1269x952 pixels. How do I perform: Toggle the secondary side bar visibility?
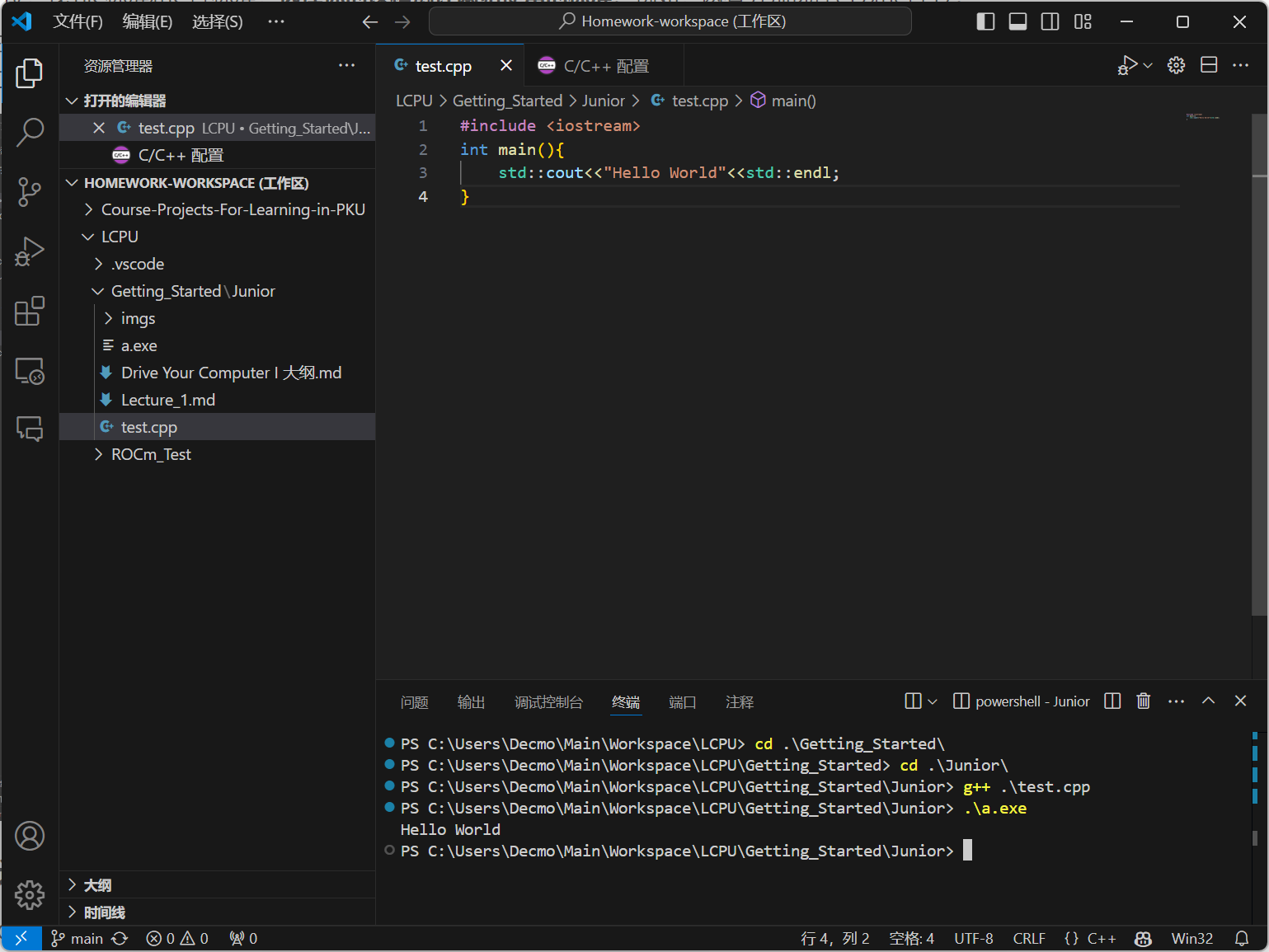click(1050, 22)
